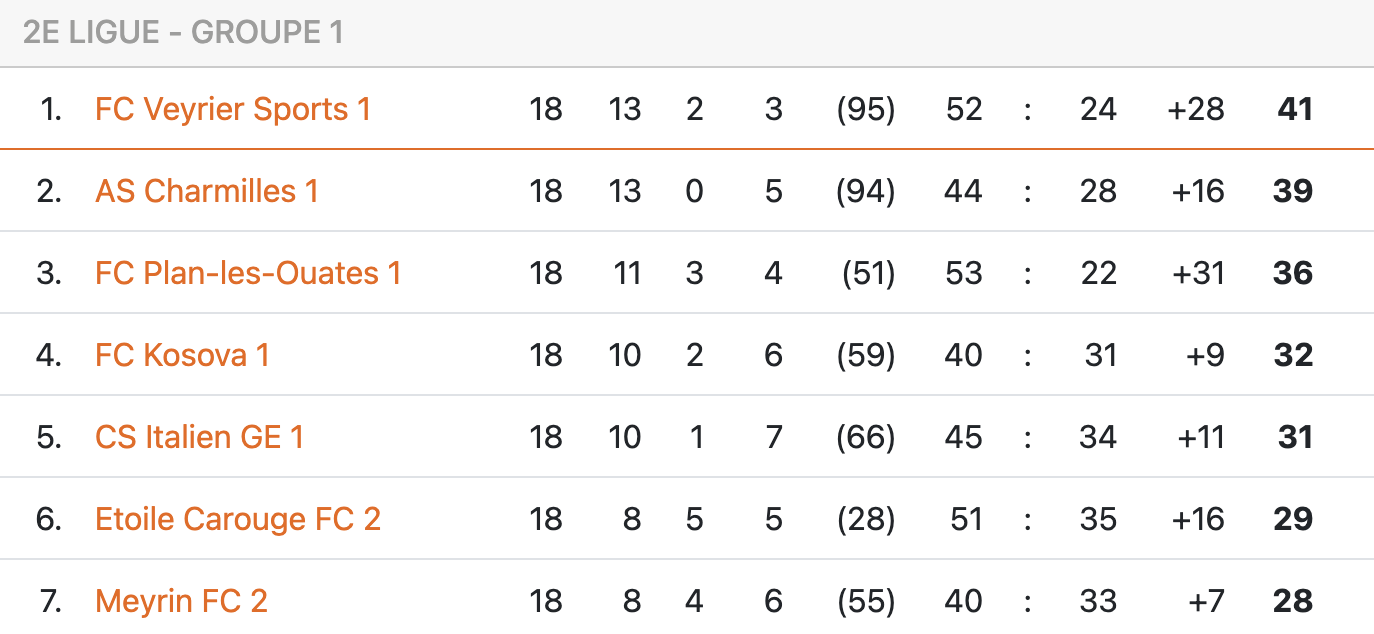
Task: Click the 2E LIGUE - GROUPE 1 header
Action: (x=183, y=33)
